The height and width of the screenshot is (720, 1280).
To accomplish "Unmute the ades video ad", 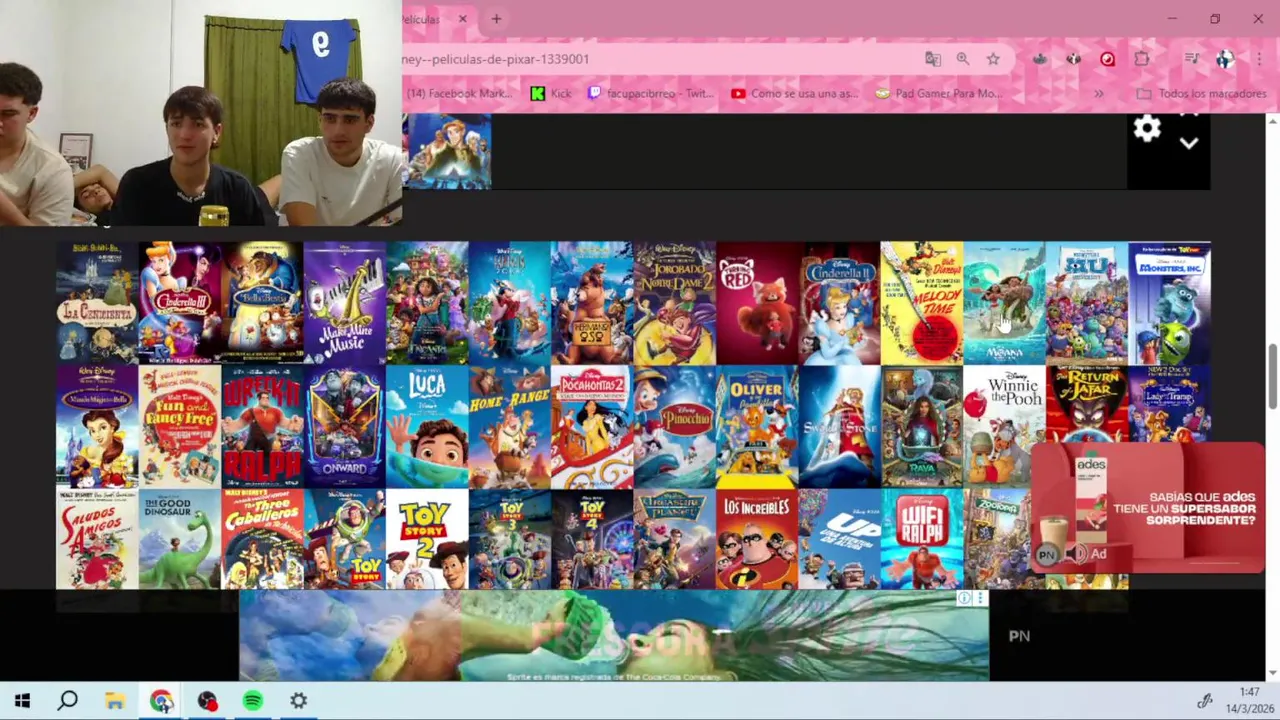I will pyautogui.click(x=1074, y=554).
